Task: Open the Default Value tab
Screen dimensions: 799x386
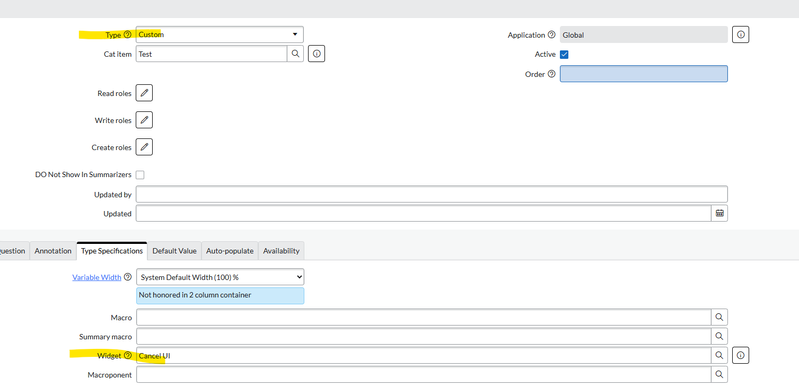Action: 174,251
